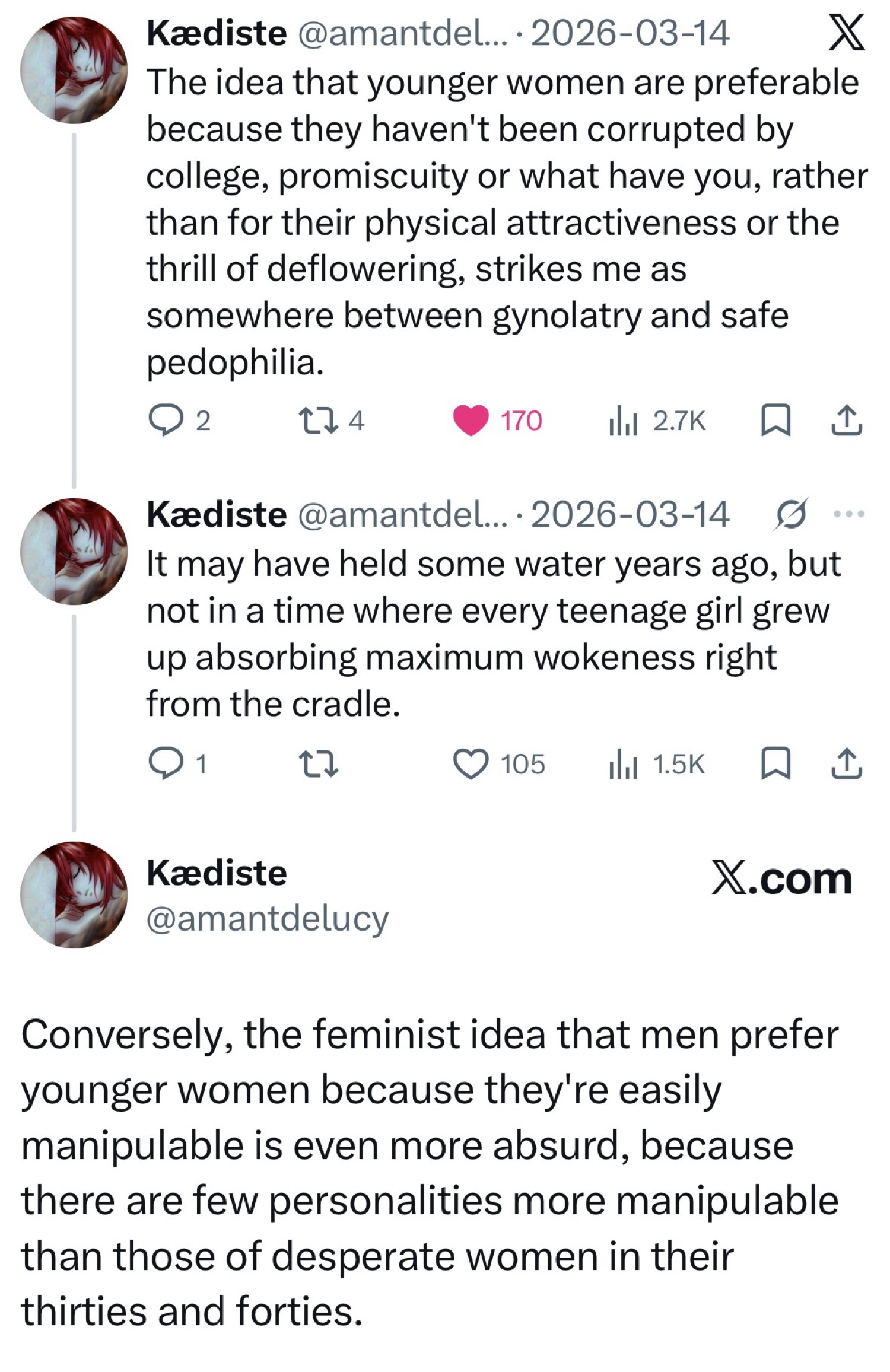Bookmark the second tweet
Image resolution: width=890 pixels, height=1372 pixels.
pos(776,764)
